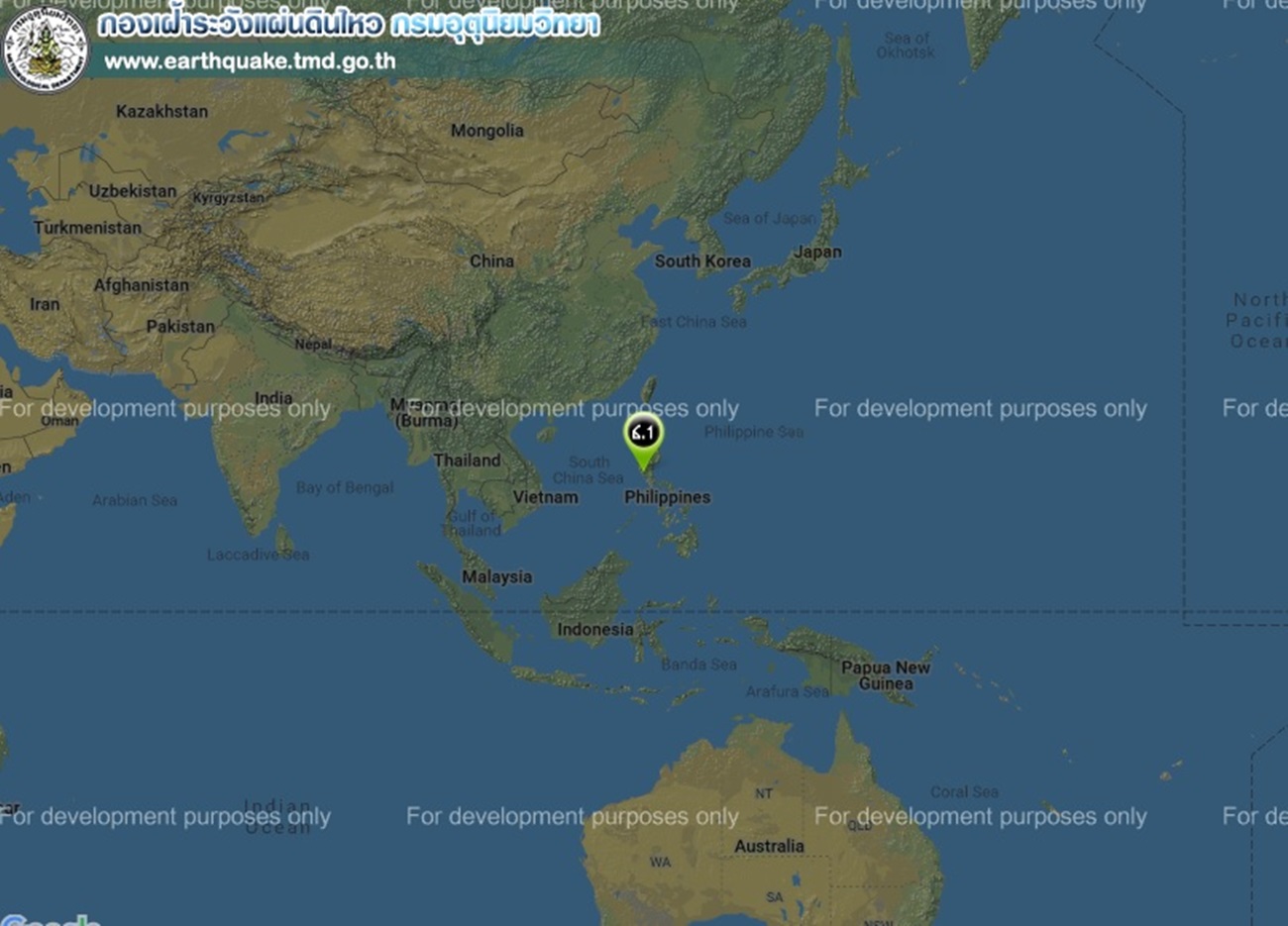Click the Nepal label
Image resolution: width=1288 pixels, height=926 pixels.
point(313,345)
